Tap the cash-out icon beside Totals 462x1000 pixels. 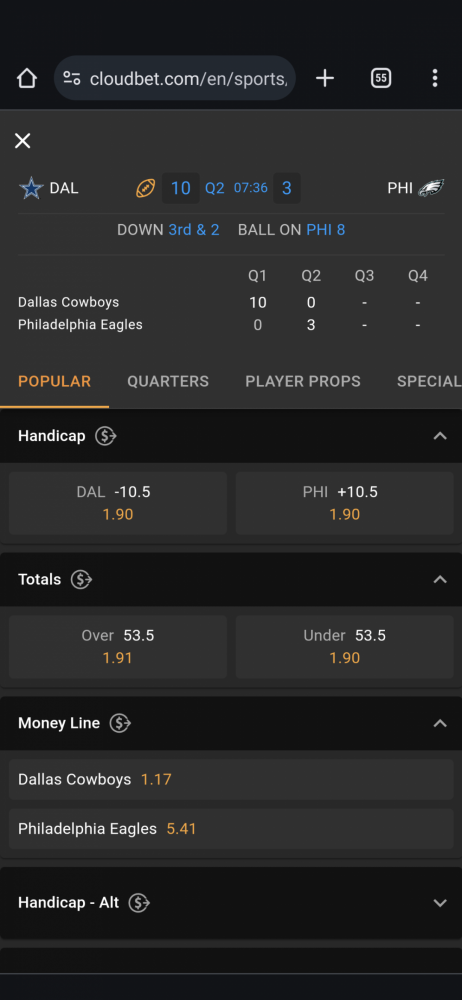[81, 580]
